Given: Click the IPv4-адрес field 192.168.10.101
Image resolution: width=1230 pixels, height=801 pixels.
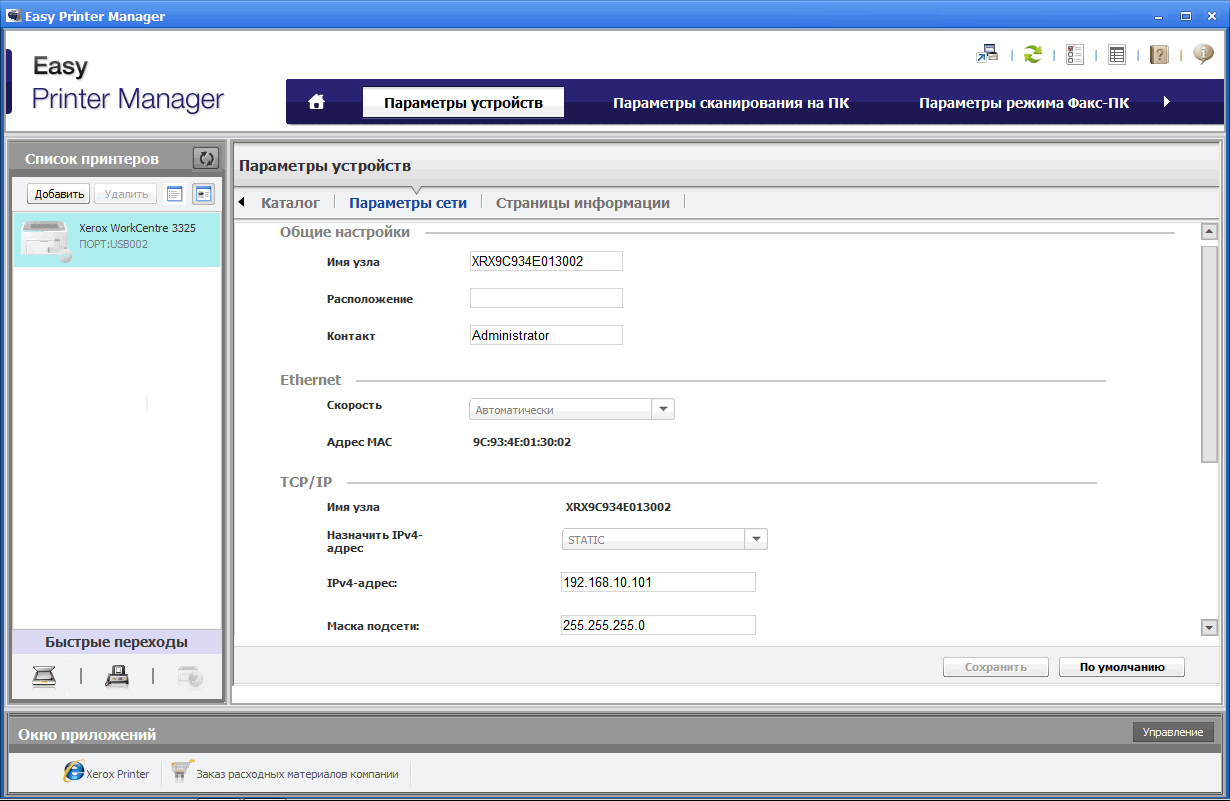Looking at the screenshot, I should [x=658, y=582].
